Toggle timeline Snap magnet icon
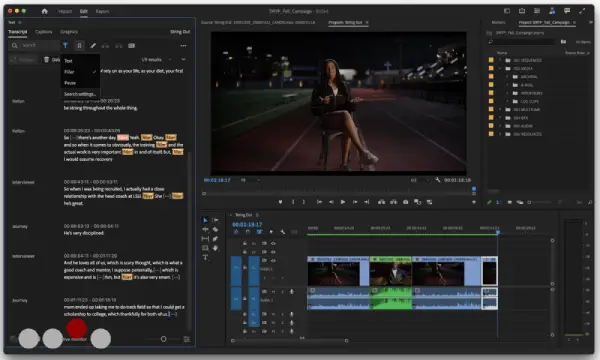600x360 pixels. click(248, 232)
